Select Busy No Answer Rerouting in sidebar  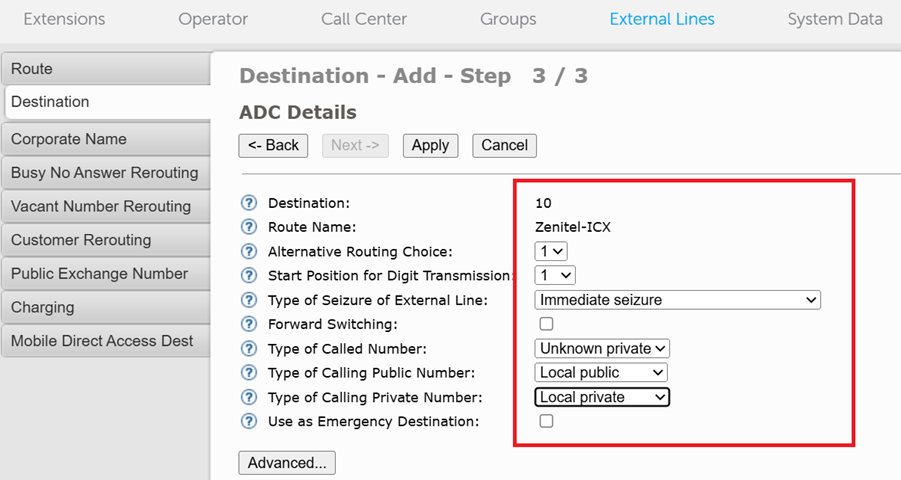pos(105,173)
